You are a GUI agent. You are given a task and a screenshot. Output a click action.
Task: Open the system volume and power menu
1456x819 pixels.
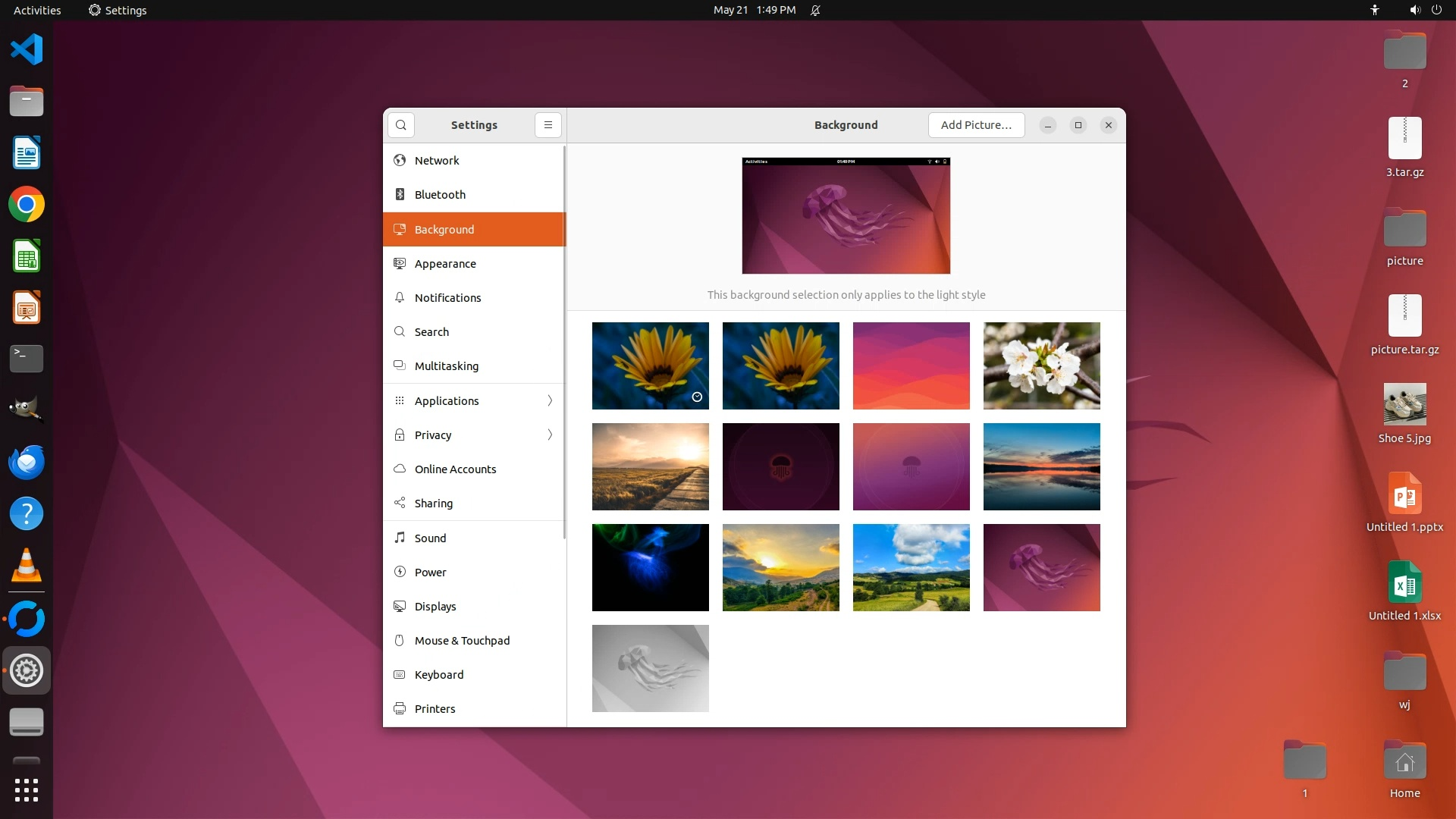click(1425, 10)
